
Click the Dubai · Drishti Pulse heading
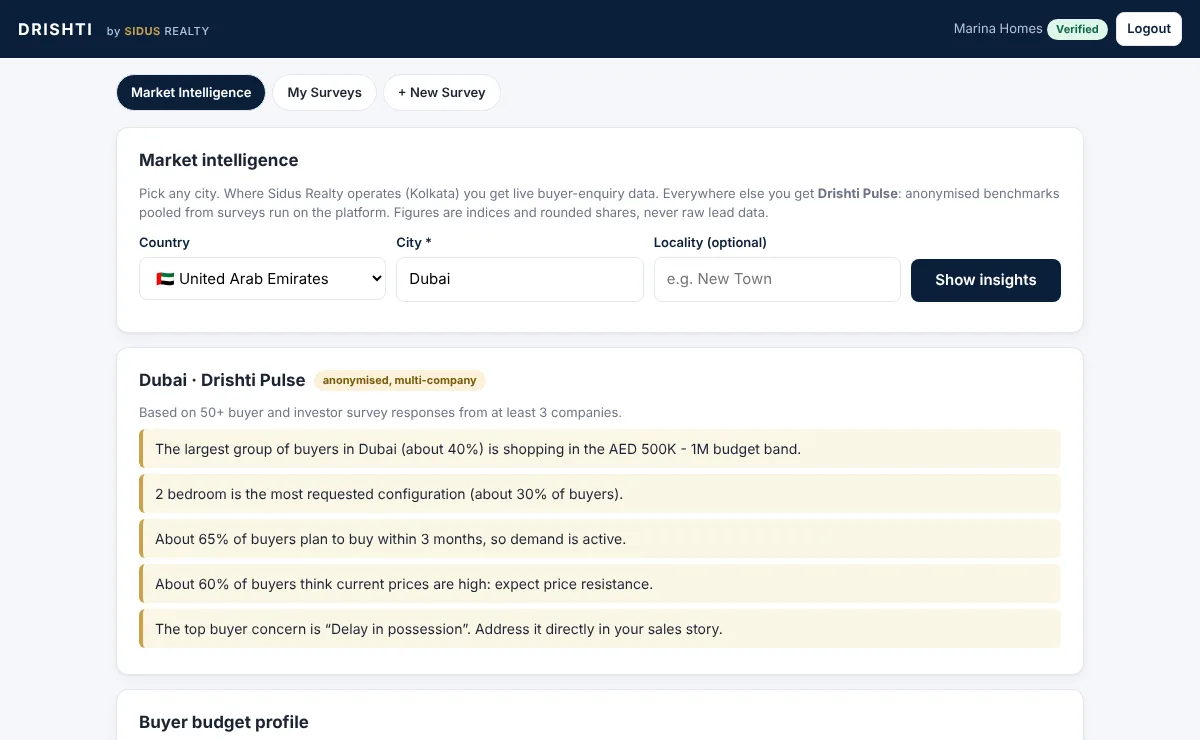pyautogui.click(x=222, y=380)
